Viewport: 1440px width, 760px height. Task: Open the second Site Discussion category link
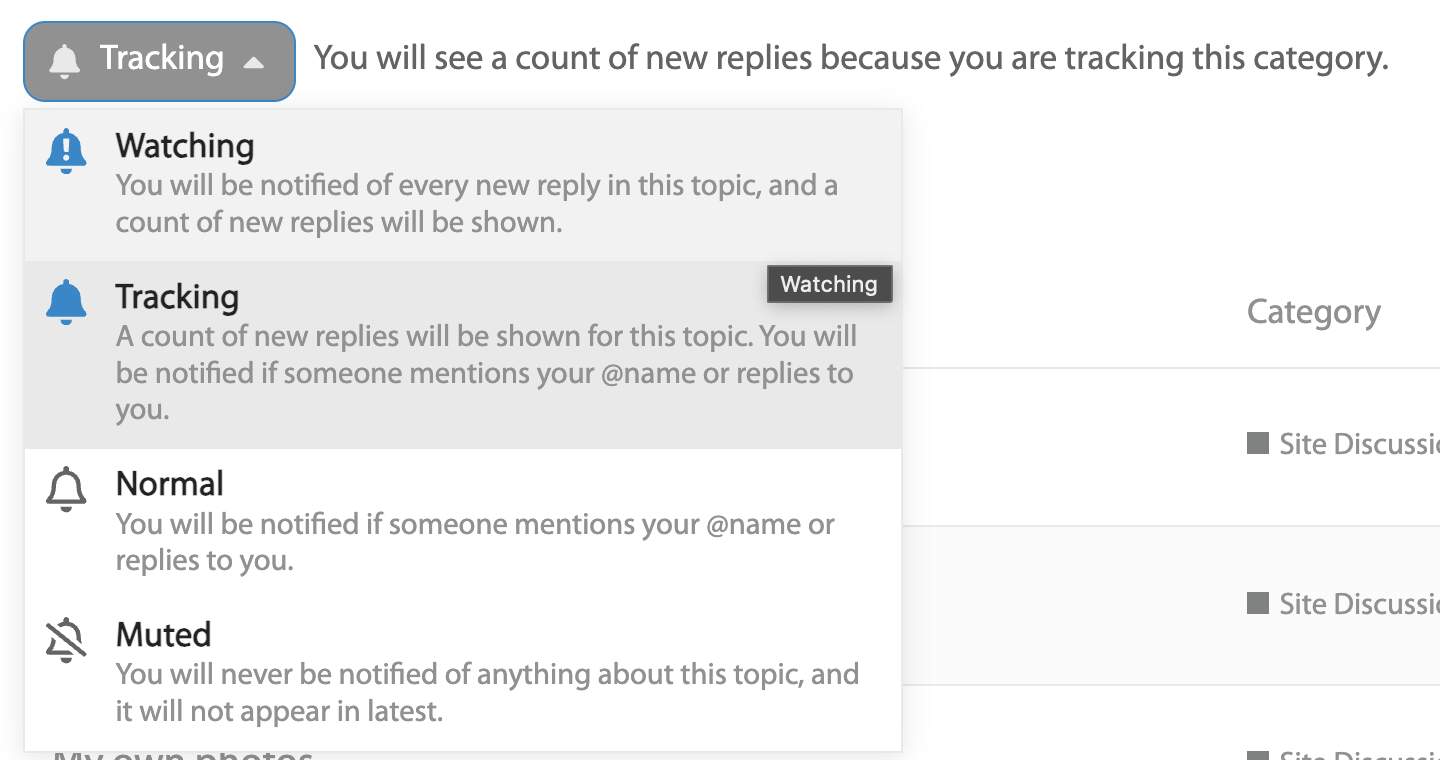click(1360, 603)
